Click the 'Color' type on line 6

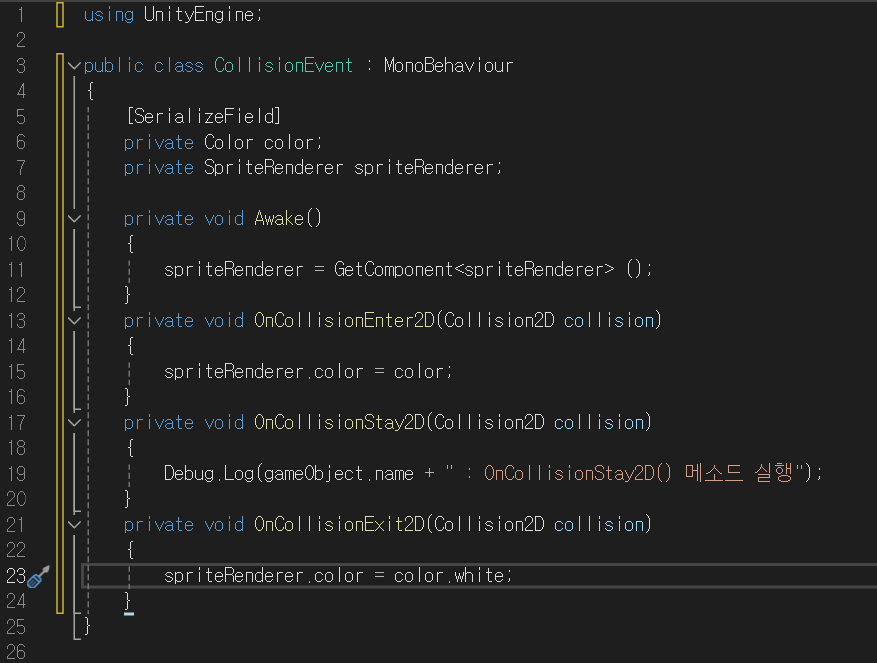click(228, 142)
